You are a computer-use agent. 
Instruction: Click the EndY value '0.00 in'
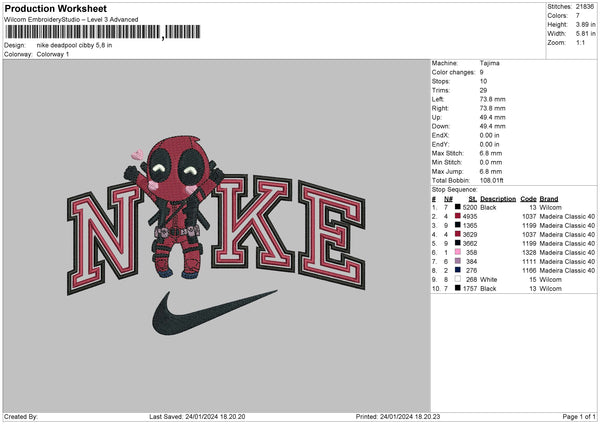[x=489, y=144]
